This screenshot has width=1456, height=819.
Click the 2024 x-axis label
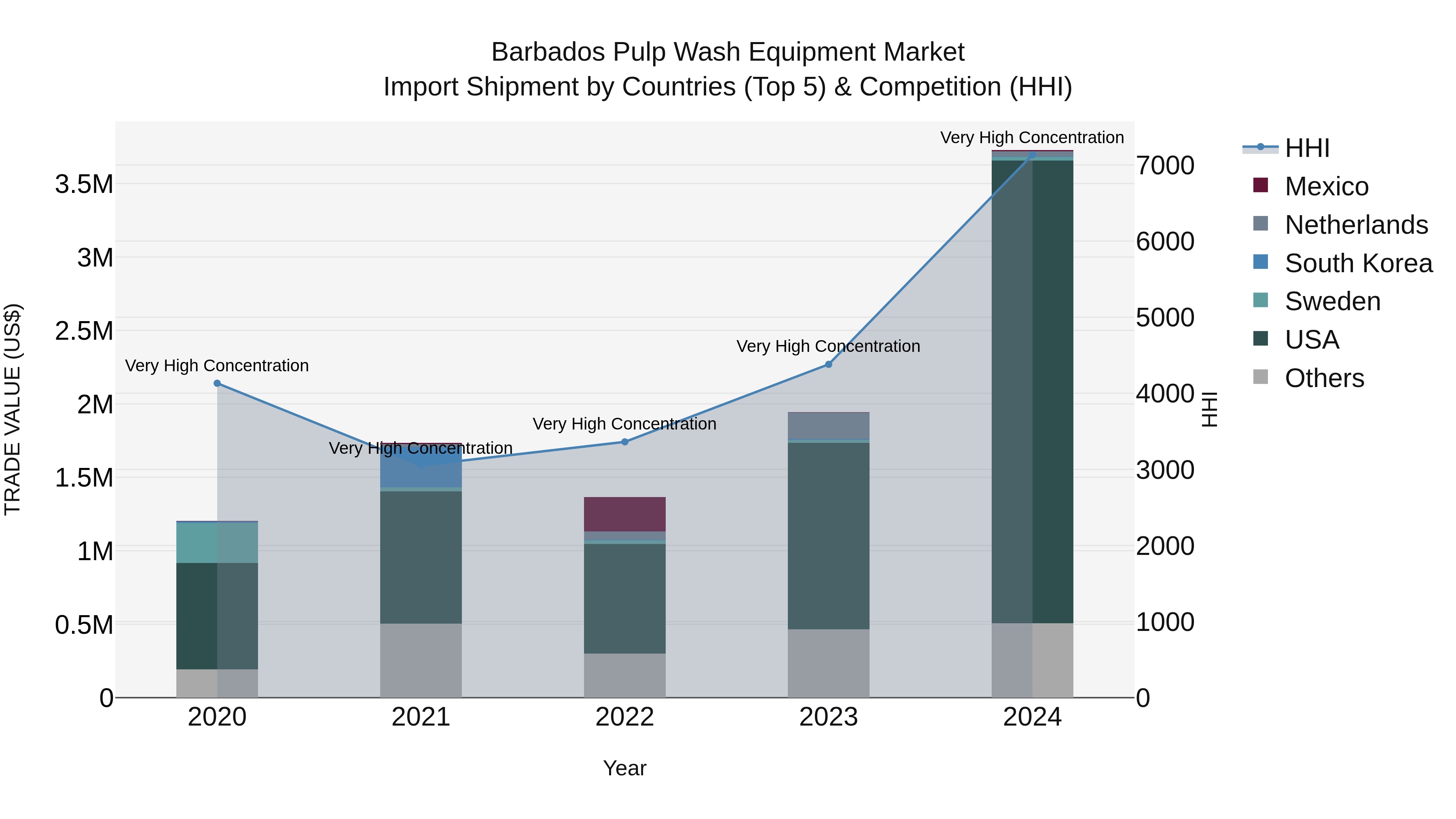(x=1033, y=717)
